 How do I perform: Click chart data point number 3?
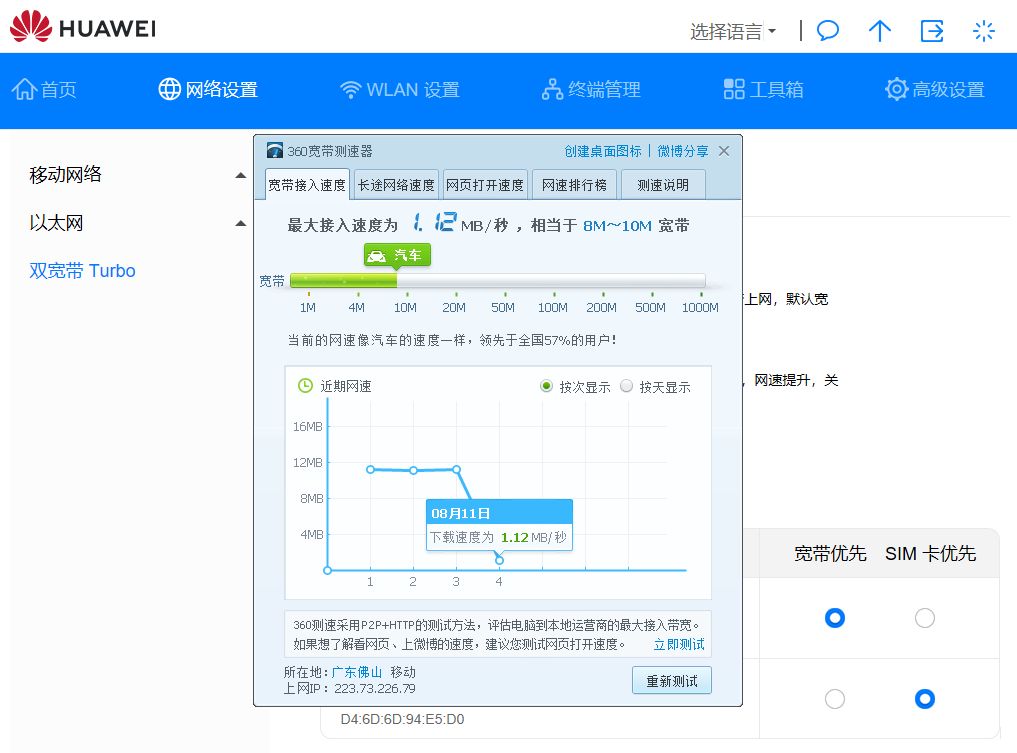pyautogui.click(x=457, y=469)
